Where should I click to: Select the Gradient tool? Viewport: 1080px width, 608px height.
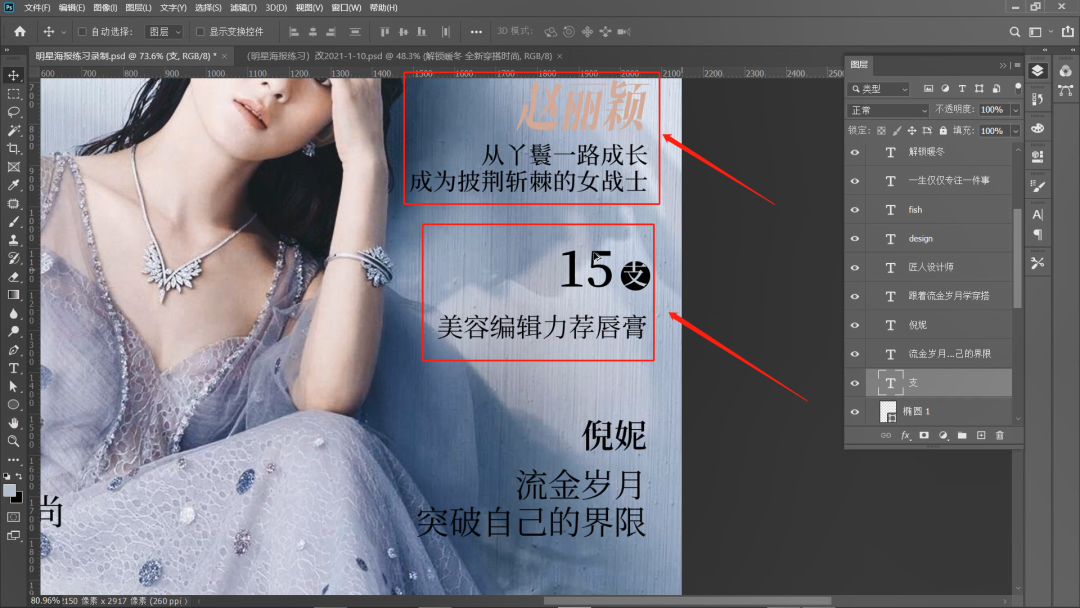point(13,295)
